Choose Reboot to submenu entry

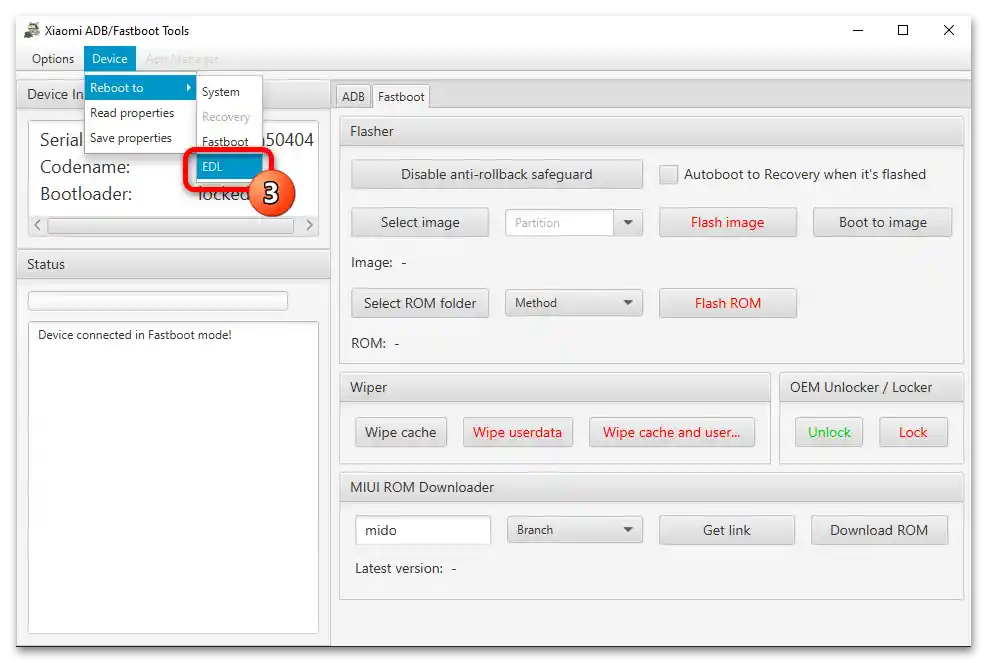pyautogui.click(x=140, y=88)
